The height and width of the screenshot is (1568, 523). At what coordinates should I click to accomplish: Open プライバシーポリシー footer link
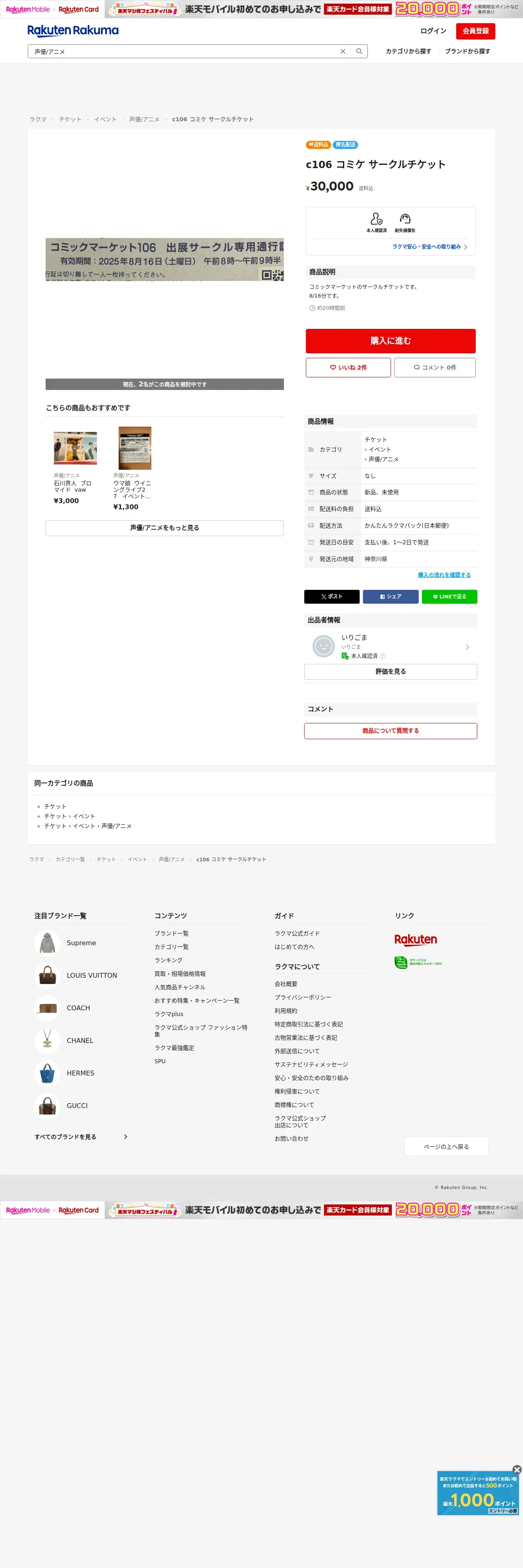pyautogui.click(x=303, y=998)
